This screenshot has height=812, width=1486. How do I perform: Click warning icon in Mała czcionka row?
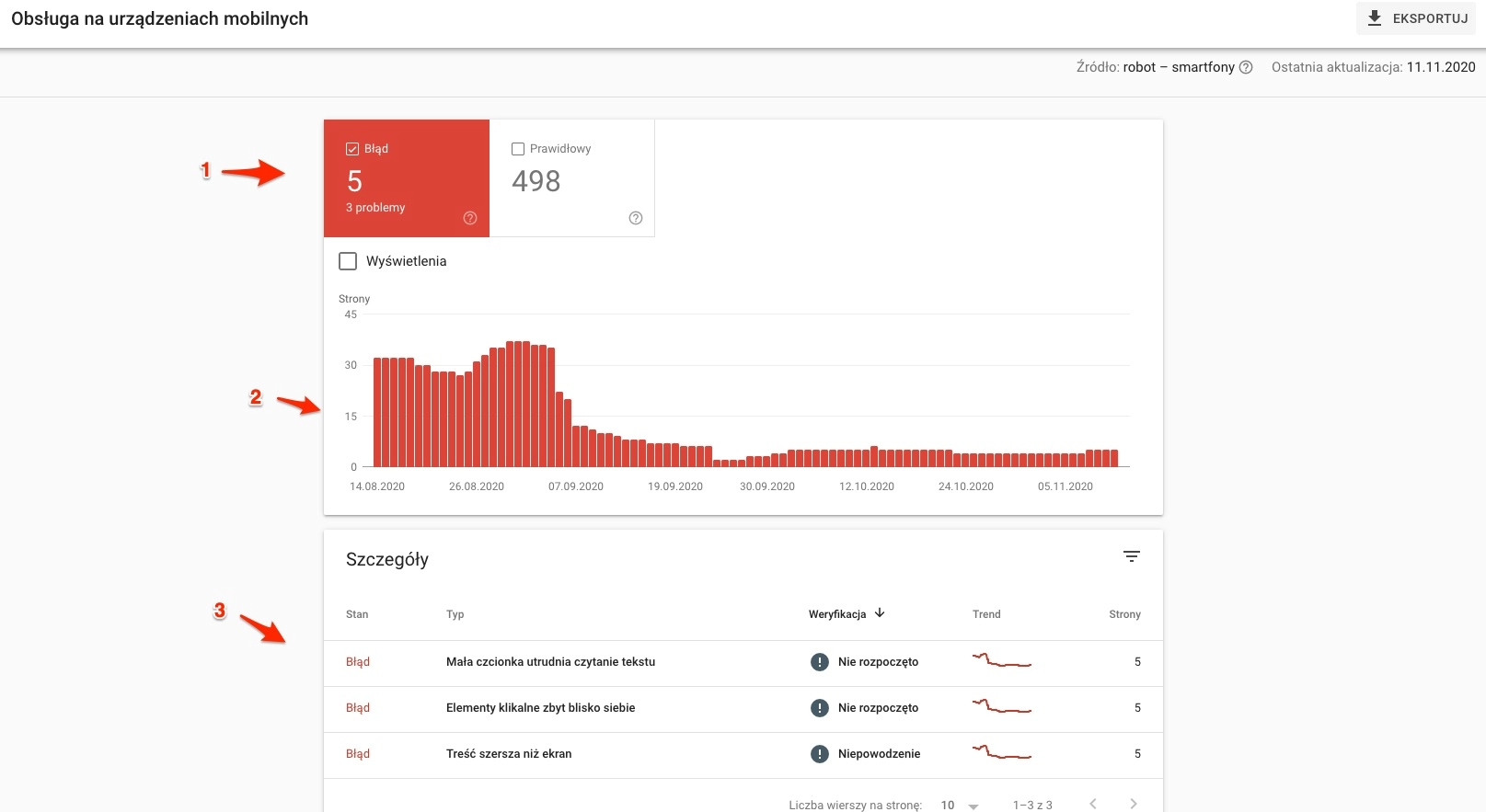click(x=820, y=662)
